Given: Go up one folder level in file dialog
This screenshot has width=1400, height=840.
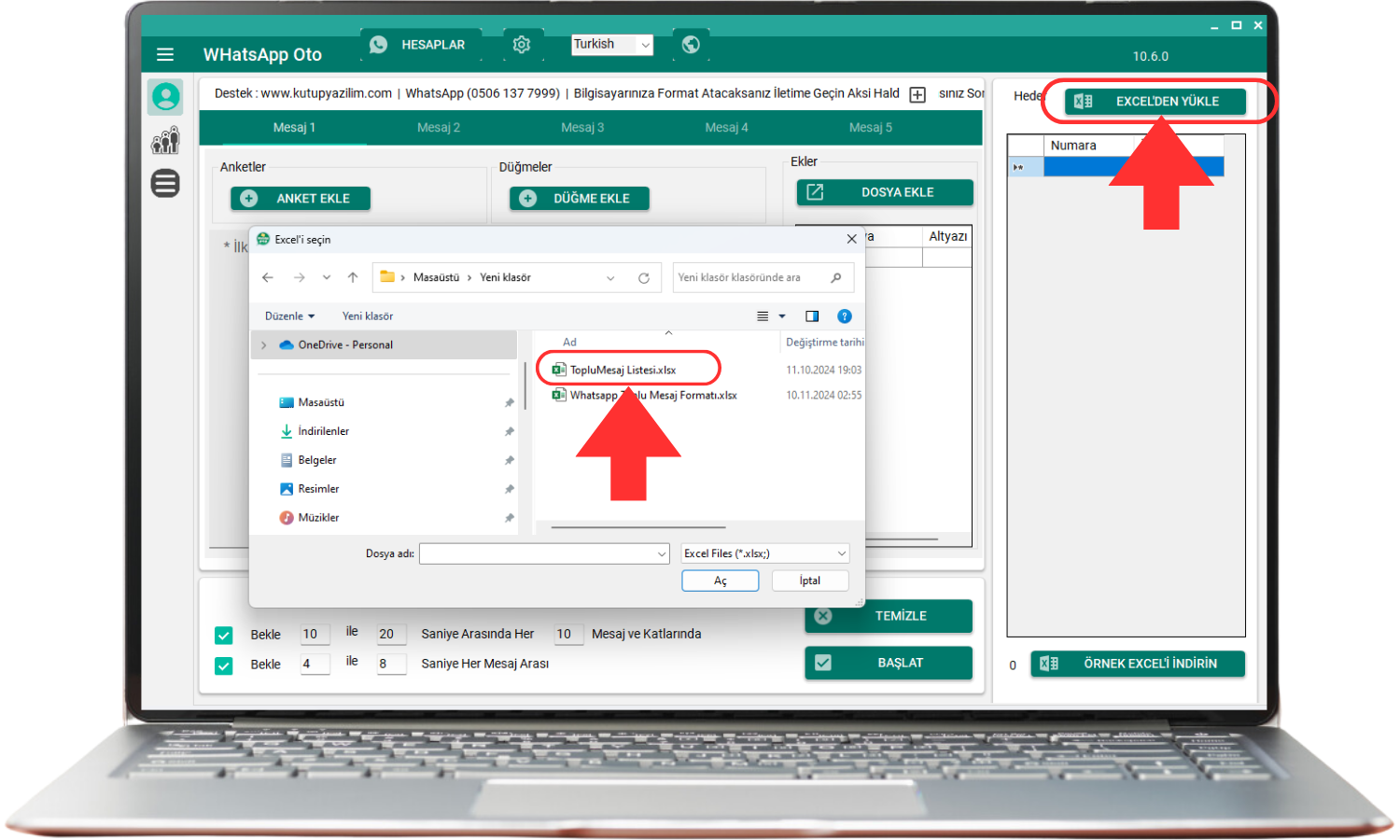Looking at the screenshot, I should pos(353,277).
